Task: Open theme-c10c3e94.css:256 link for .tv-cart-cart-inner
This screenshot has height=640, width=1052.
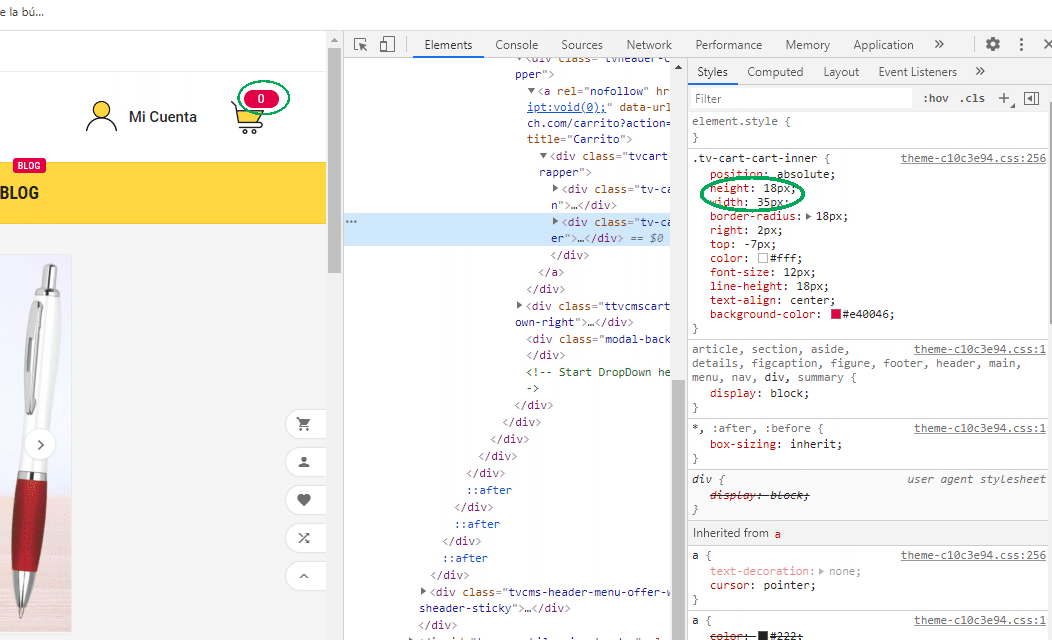Action: [x=973, y=158]
